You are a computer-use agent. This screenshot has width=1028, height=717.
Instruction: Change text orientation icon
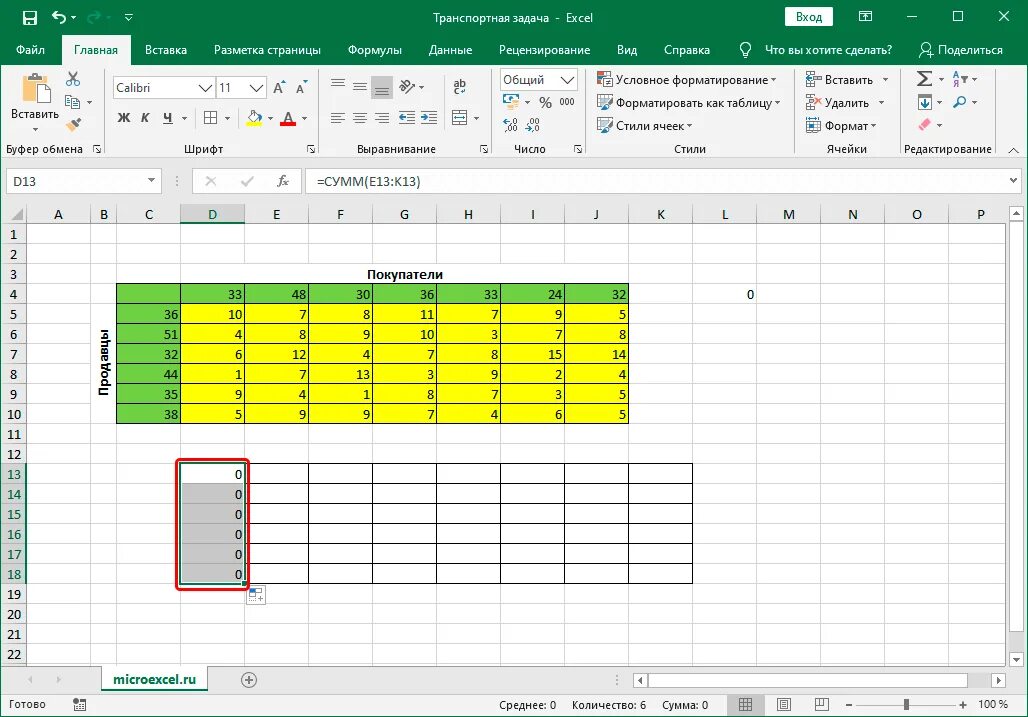(407, 86)
